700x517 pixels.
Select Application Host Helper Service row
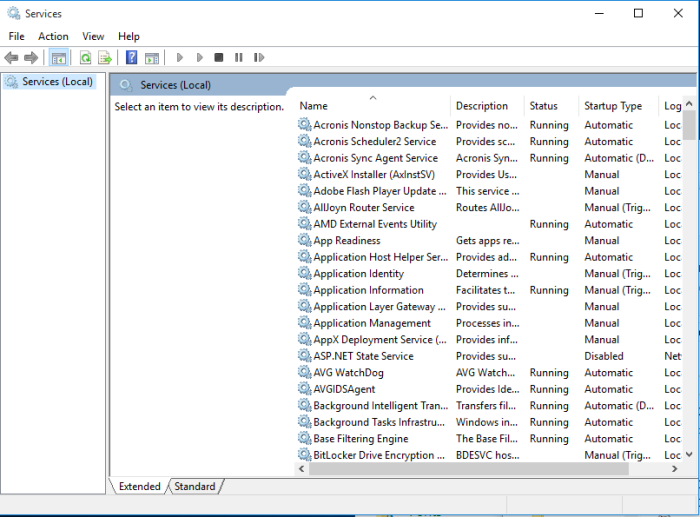click(x=490, y=257)
